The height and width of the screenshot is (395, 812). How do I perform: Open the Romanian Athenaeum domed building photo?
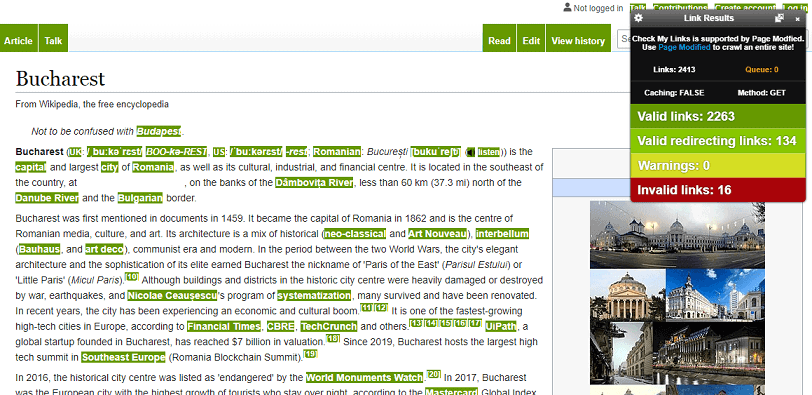pos(627,295)
